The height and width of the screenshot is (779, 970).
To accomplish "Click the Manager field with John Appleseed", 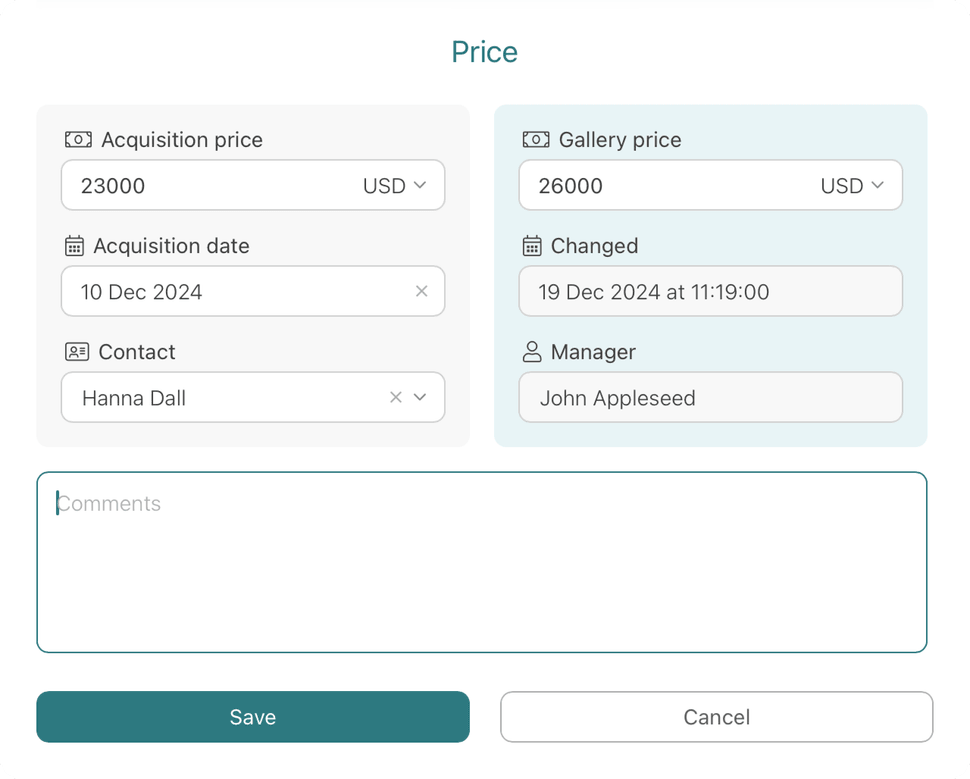I will tap(710, 398).
